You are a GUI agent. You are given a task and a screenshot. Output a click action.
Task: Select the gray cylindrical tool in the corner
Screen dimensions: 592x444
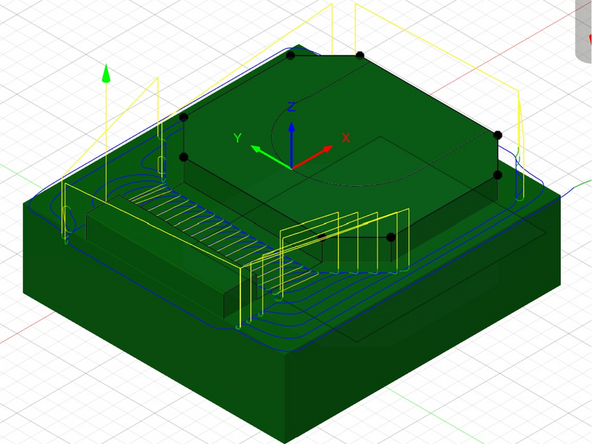click(x=583, y=31)
